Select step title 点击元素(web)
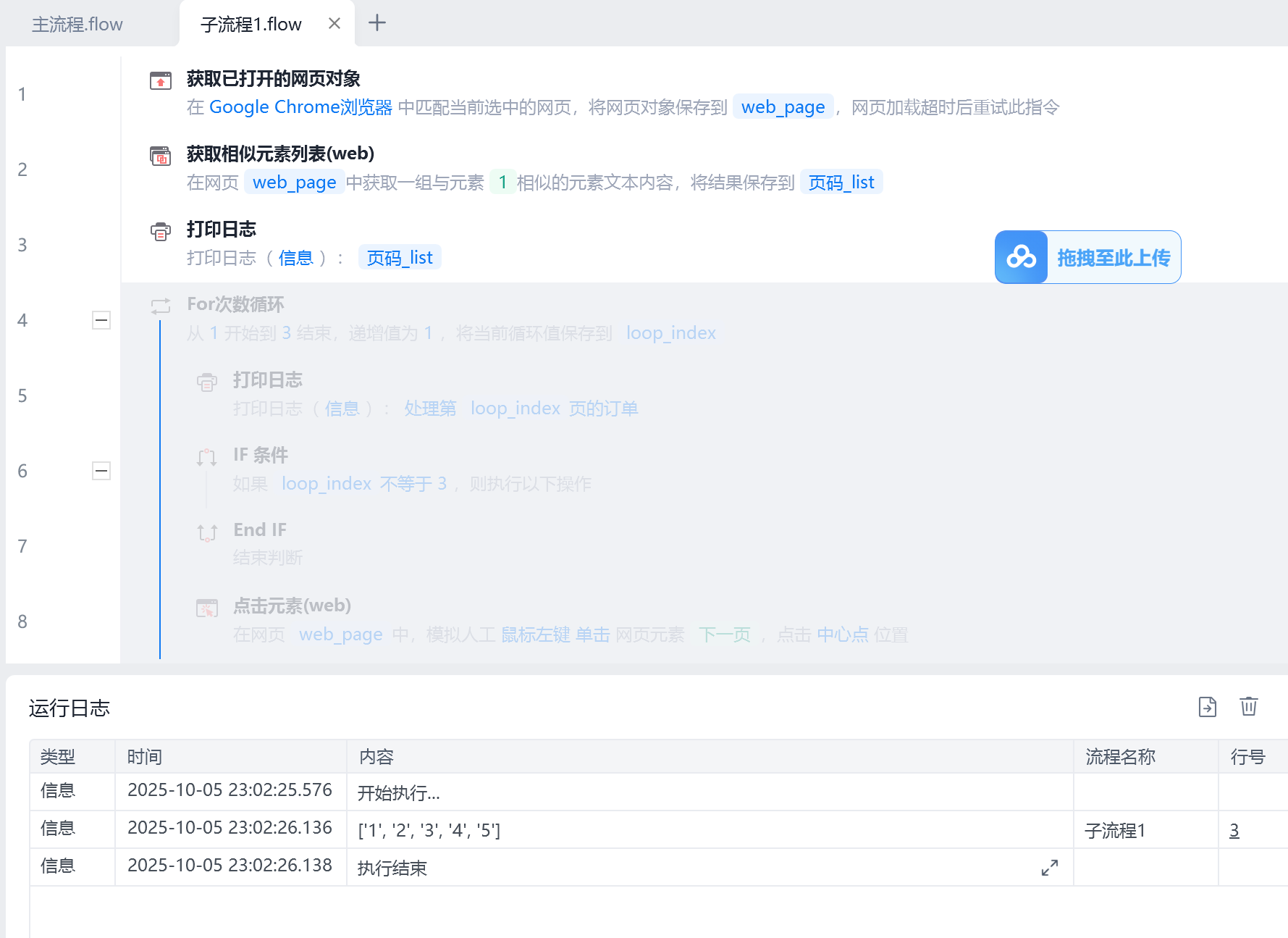This screenshot has width=1288, height=938. (292, 606)
